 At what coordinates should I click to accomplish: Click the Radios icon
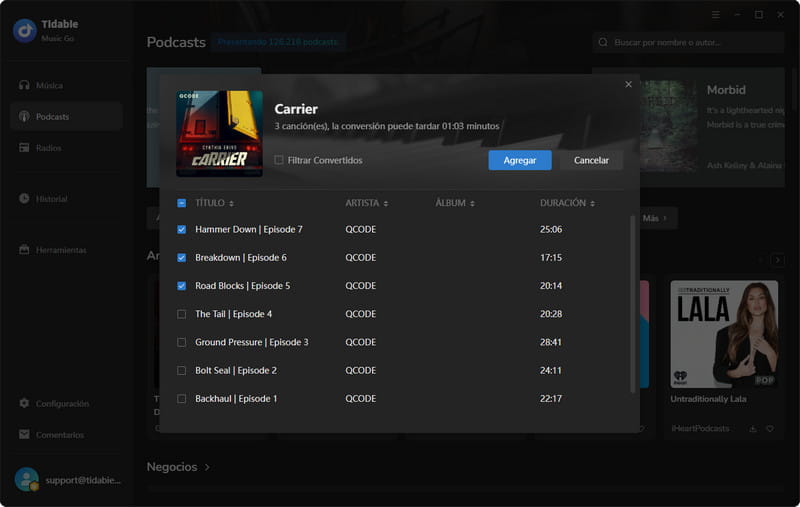pos(24,148)
